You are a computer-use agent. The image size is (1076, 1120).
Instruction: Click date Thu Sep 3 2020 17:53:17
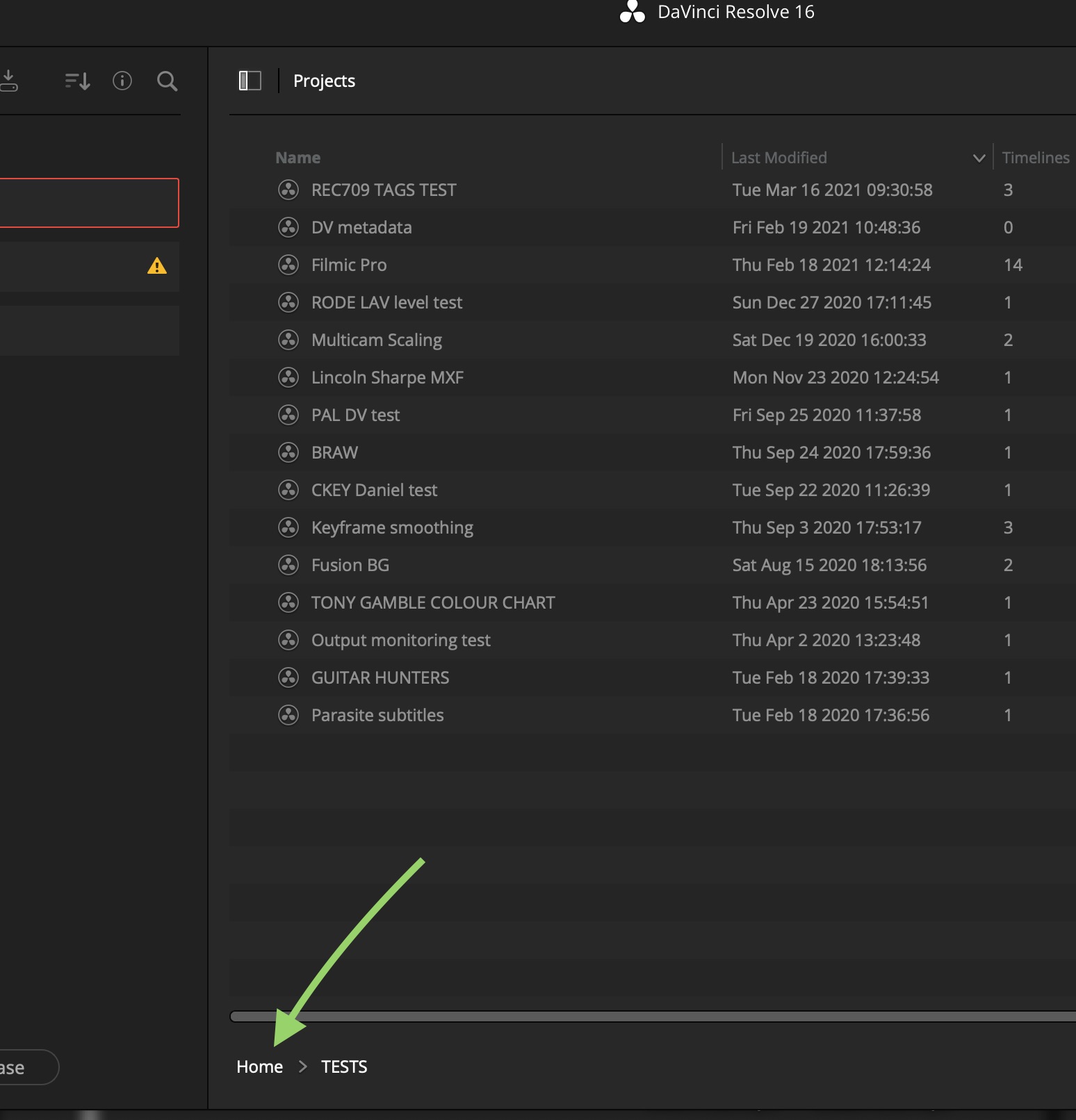pos(826,527)
